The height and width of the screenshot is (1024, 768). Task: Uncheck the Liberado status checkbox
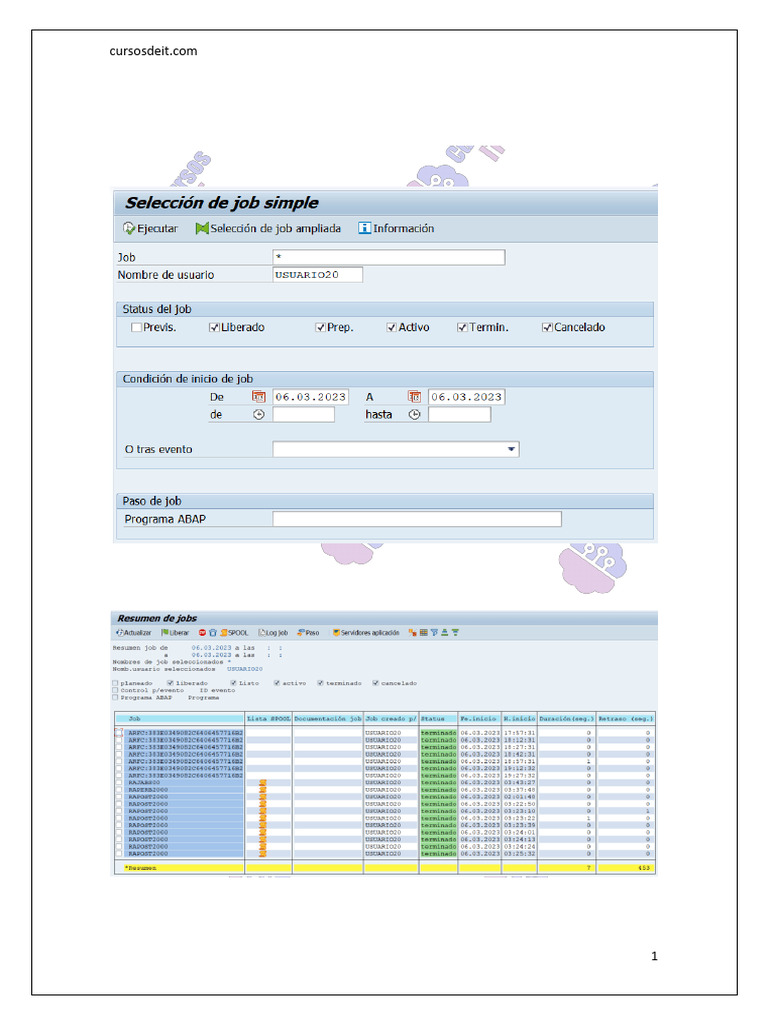214,327
